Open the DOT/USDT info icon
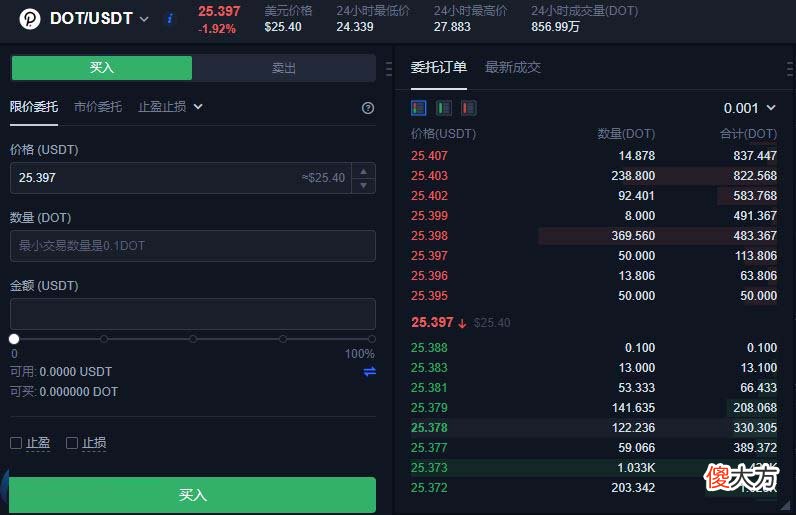Viewport: 796px width, 515px height. 170,19
